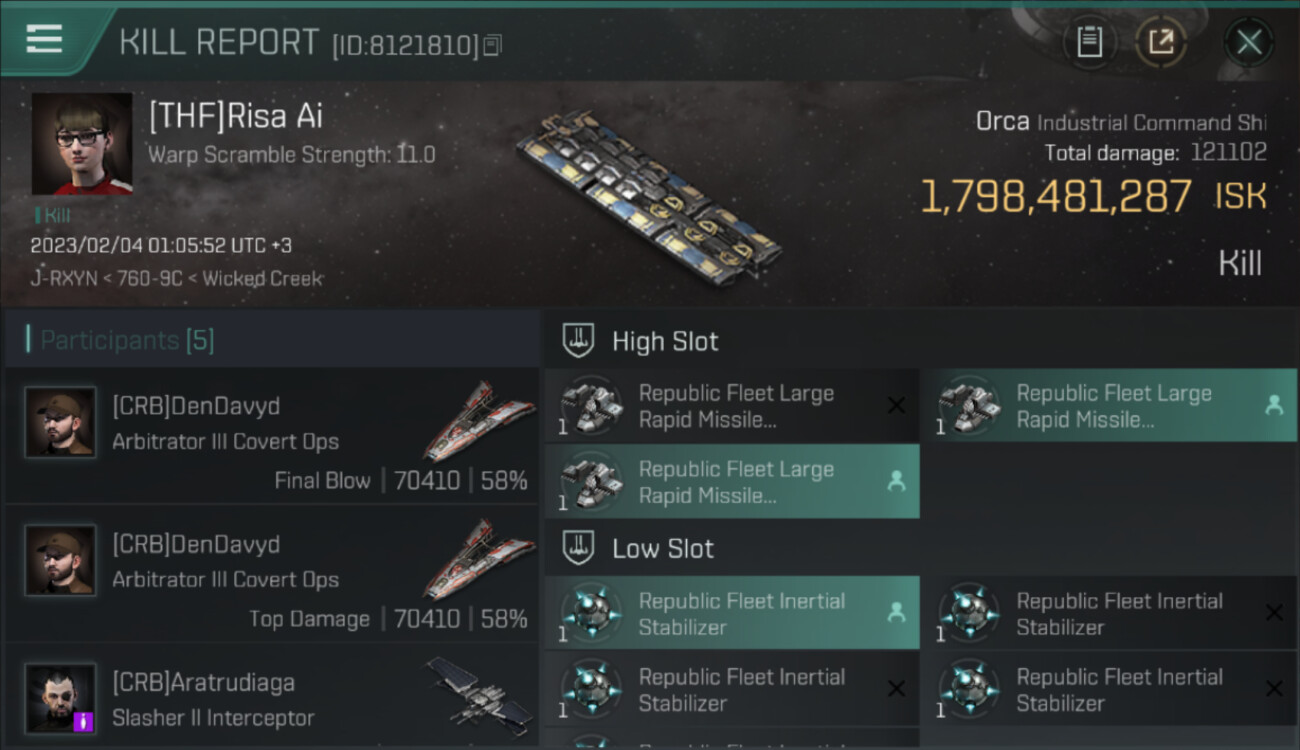The width and height of the screenshot is (1300, 750).
Task: View Risa Ai's character portrait
Action: [x=82, y=144]
